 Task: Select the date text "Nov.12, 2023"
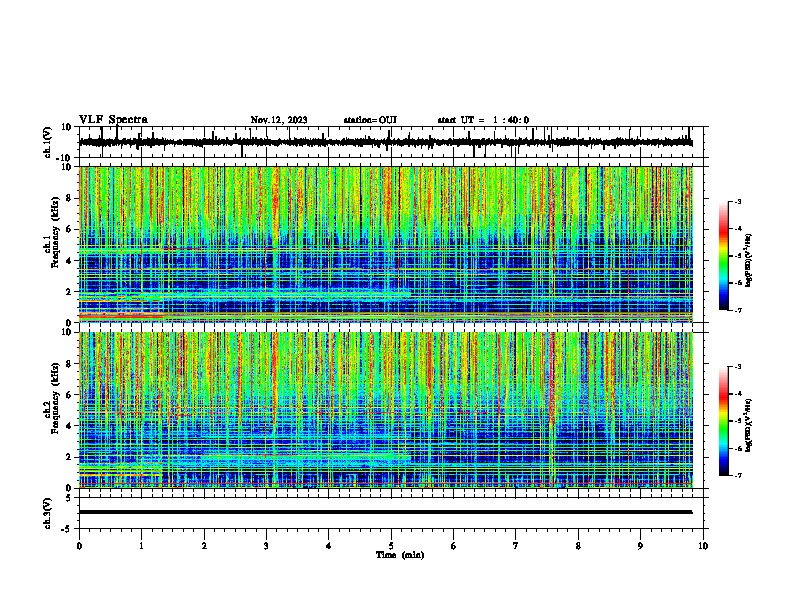279,120
